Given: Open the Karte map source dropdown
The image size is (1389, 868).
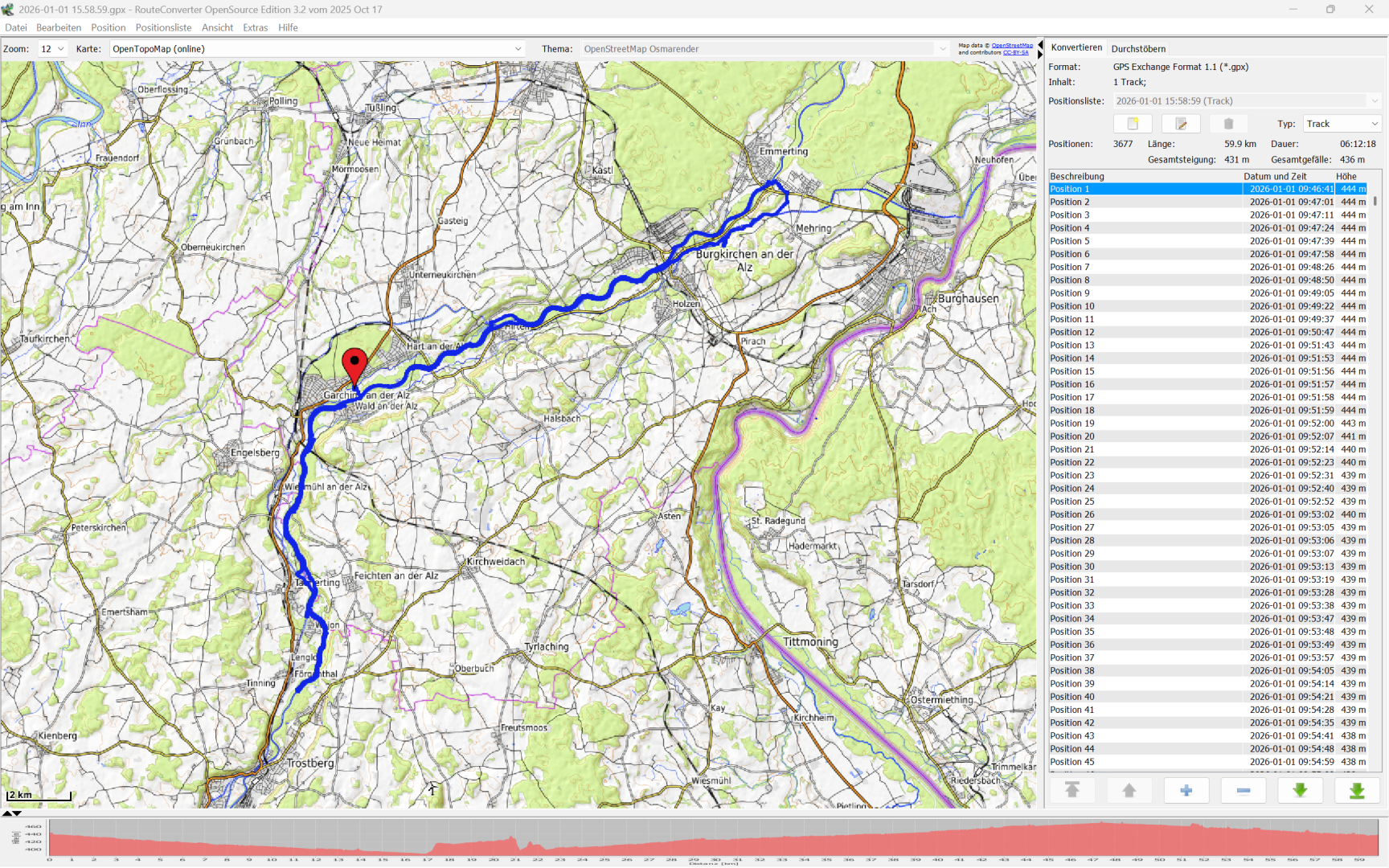Looking at the screenshot, I should 317,49.
